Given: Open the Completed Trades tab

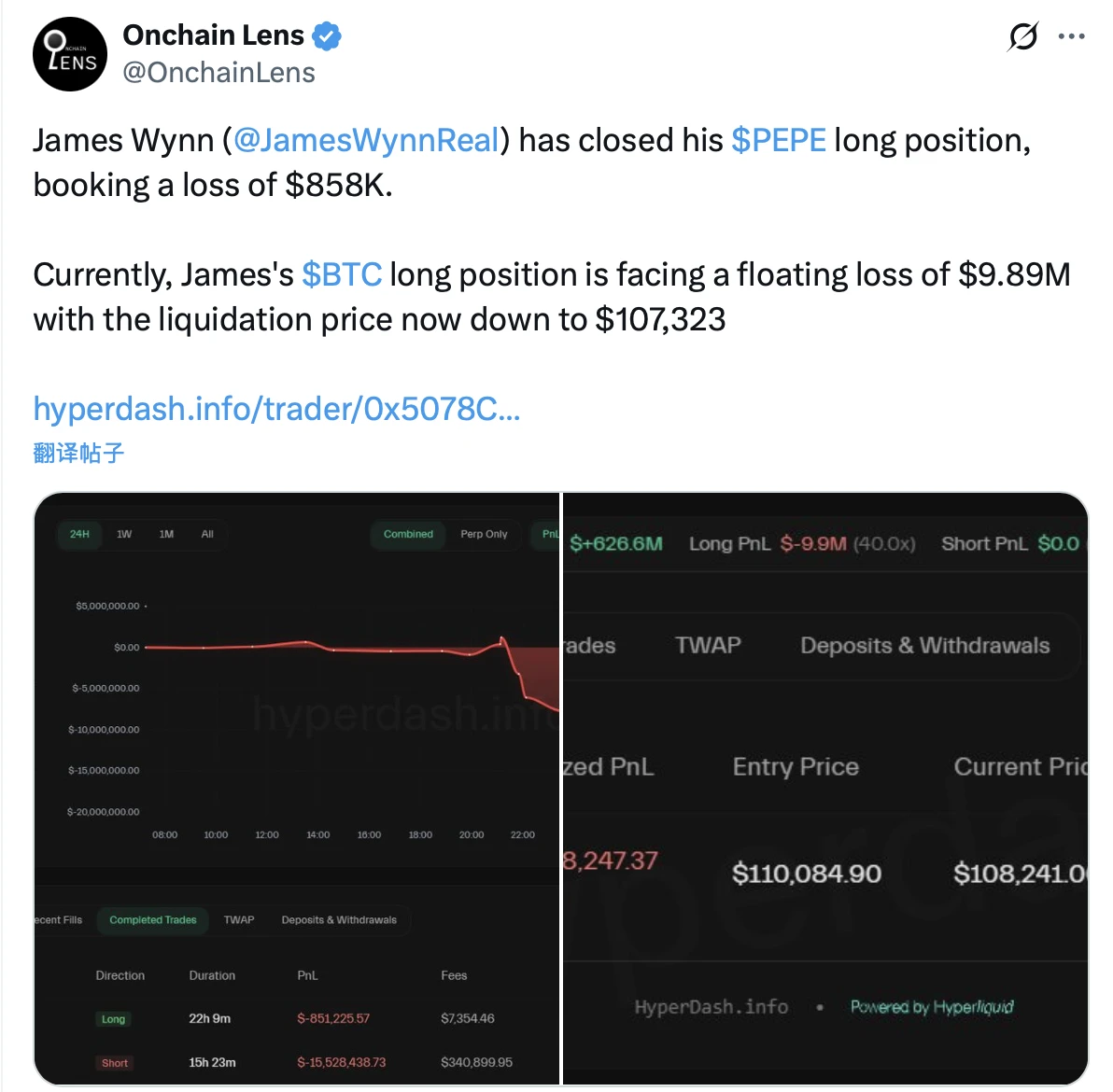Looking at the screenshot, I should (153, 919).
